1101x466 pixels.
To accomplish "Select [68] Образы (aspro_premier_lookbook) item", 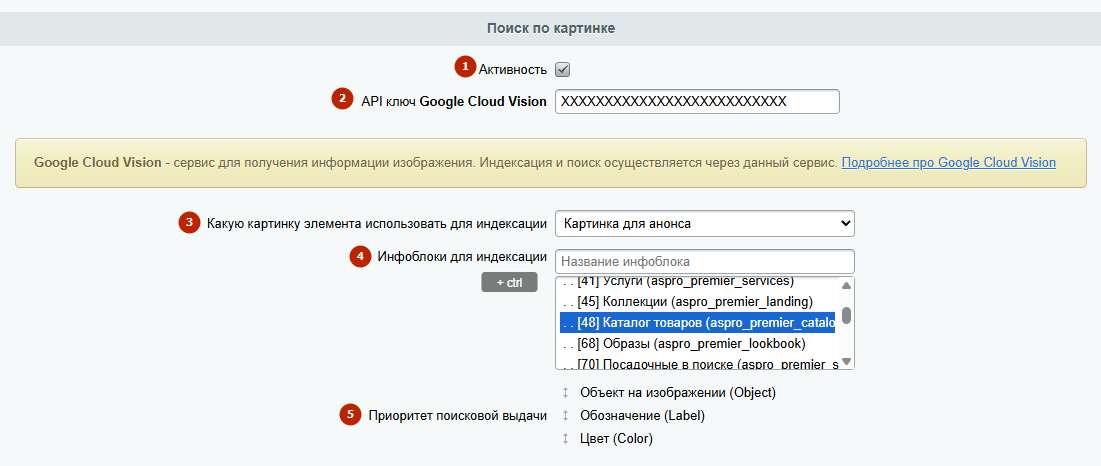I will pos(691,344).
